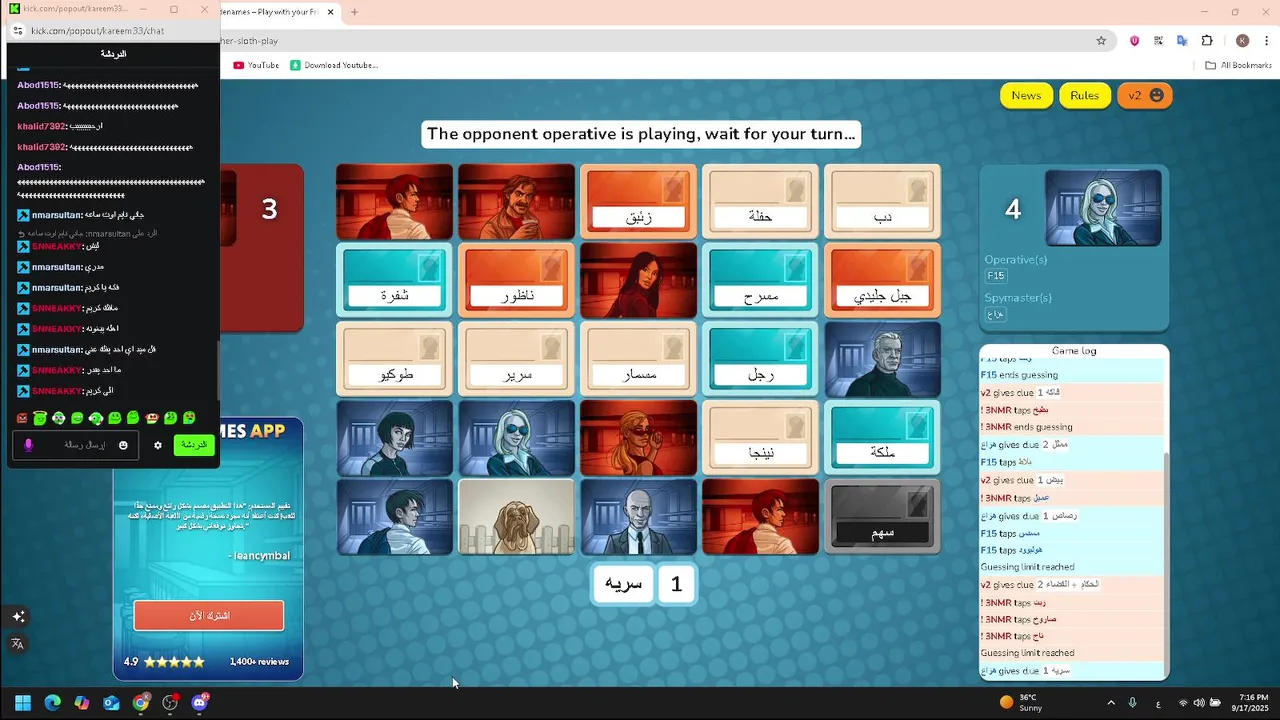Open All Bookmarks folder
Viewport: 1280px width, 720px height.
1238,65
